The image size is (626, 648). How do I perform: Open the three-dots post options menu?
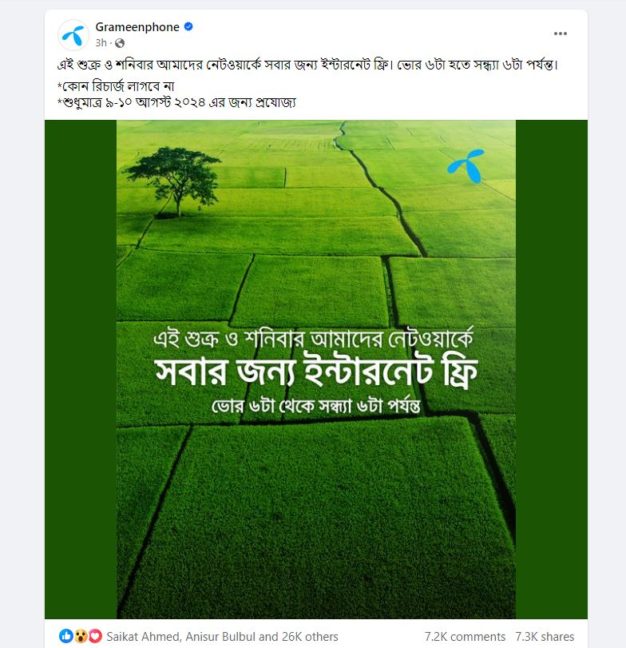[x=560, y=33]
